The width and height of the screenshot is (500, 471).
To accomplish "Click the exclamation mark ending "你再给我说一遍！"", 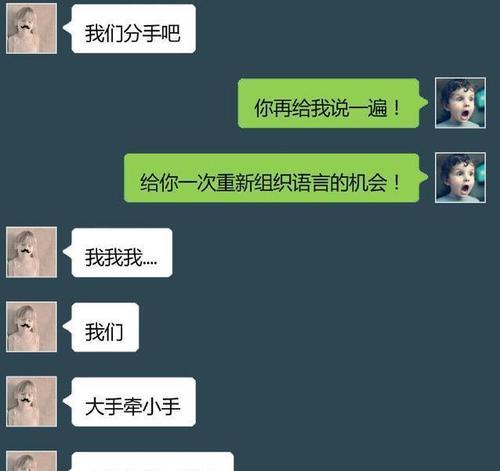I will coord(396,108).
